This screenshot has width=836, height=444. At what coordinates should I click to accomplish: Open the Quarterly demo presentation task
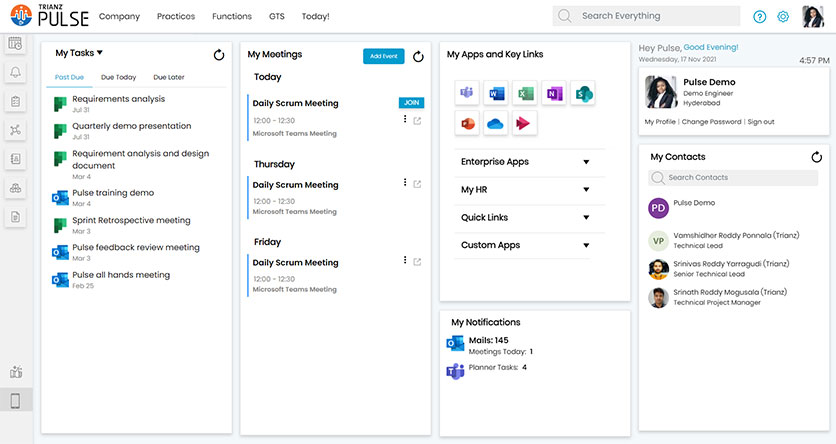[x=132, y=126]
